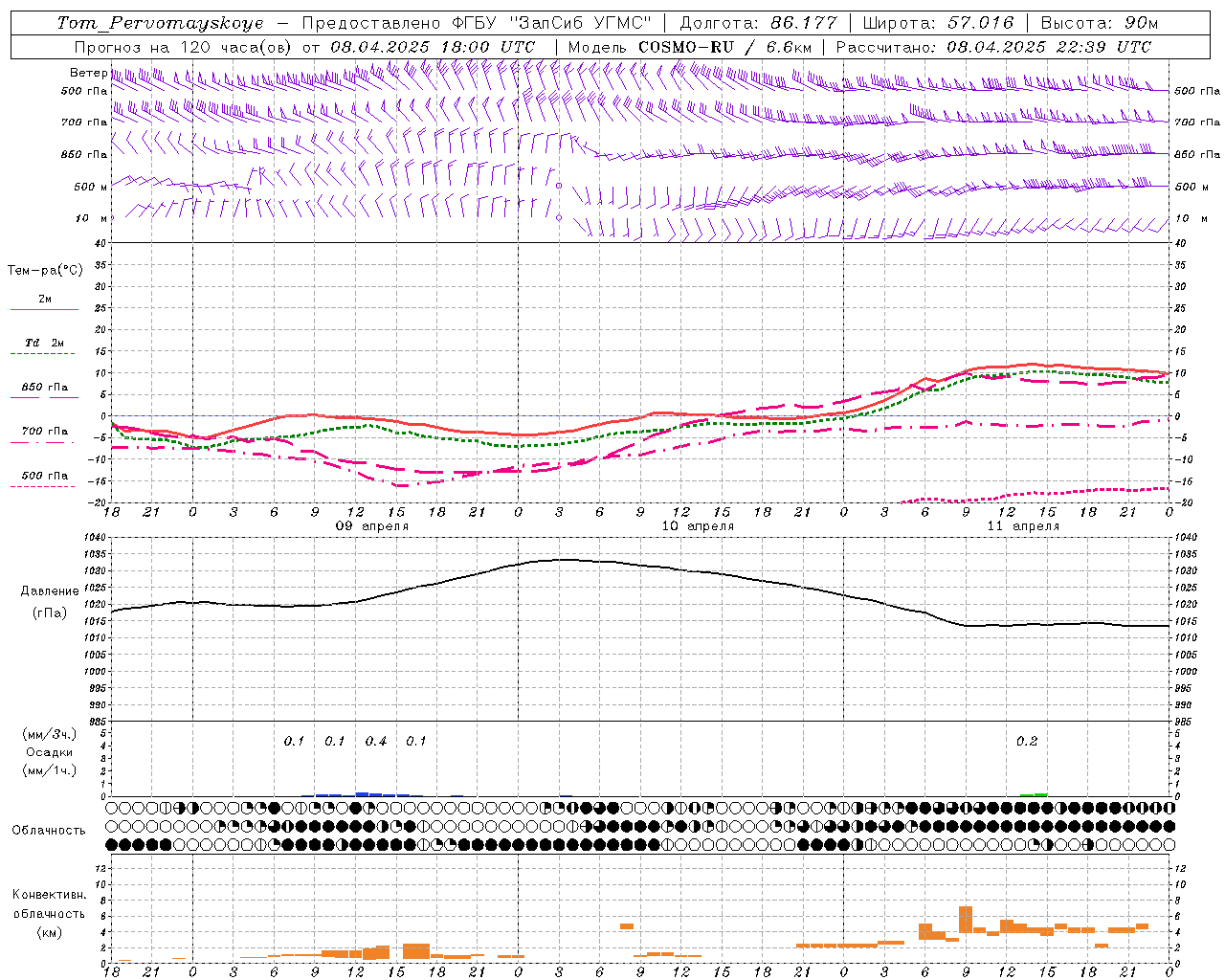This screenshot has width=1225, height=980.
Task: Click the tallest orange convective cloud bar
Action: click(x=966, y=919)
